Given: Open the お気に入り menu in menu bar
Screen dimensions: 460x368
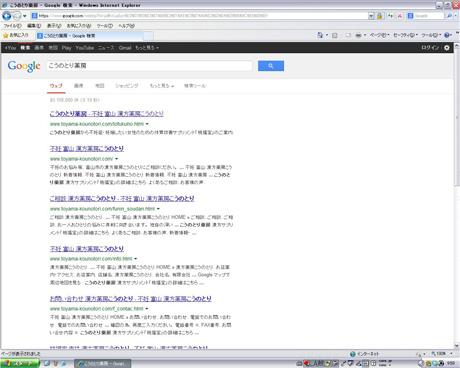Looking at the screenshot, I should (79, 26).
